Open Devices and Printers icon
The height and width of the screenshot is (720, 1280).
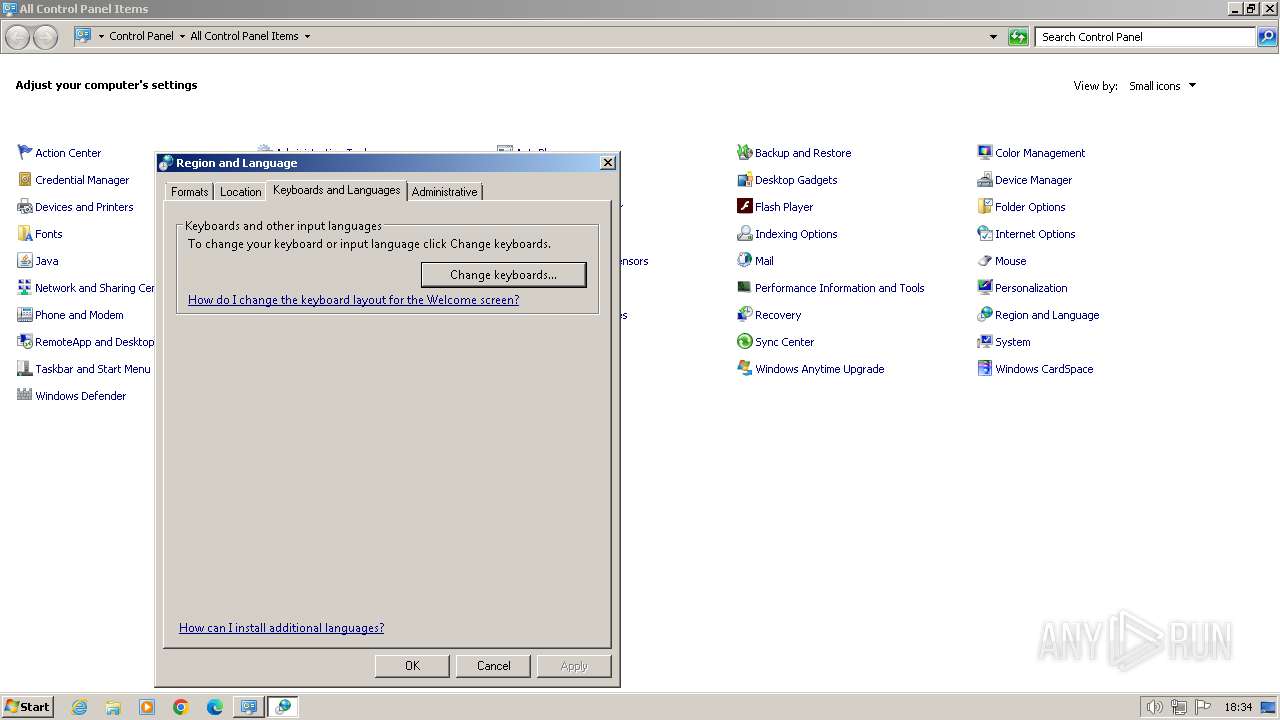pyautogui.click(x=25, y=207)
